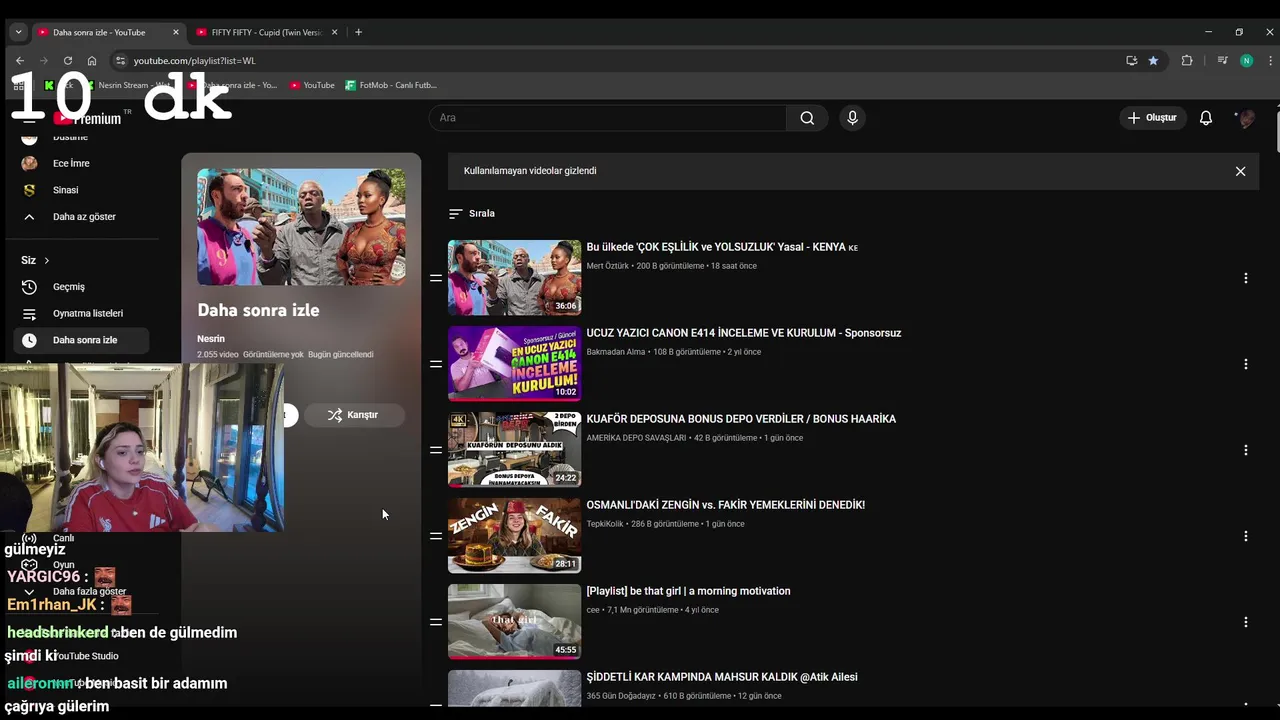1280x720 pixels.
Task: Open the YouTube bookmark in bookmarks bar
Action: tap(312, 85)
